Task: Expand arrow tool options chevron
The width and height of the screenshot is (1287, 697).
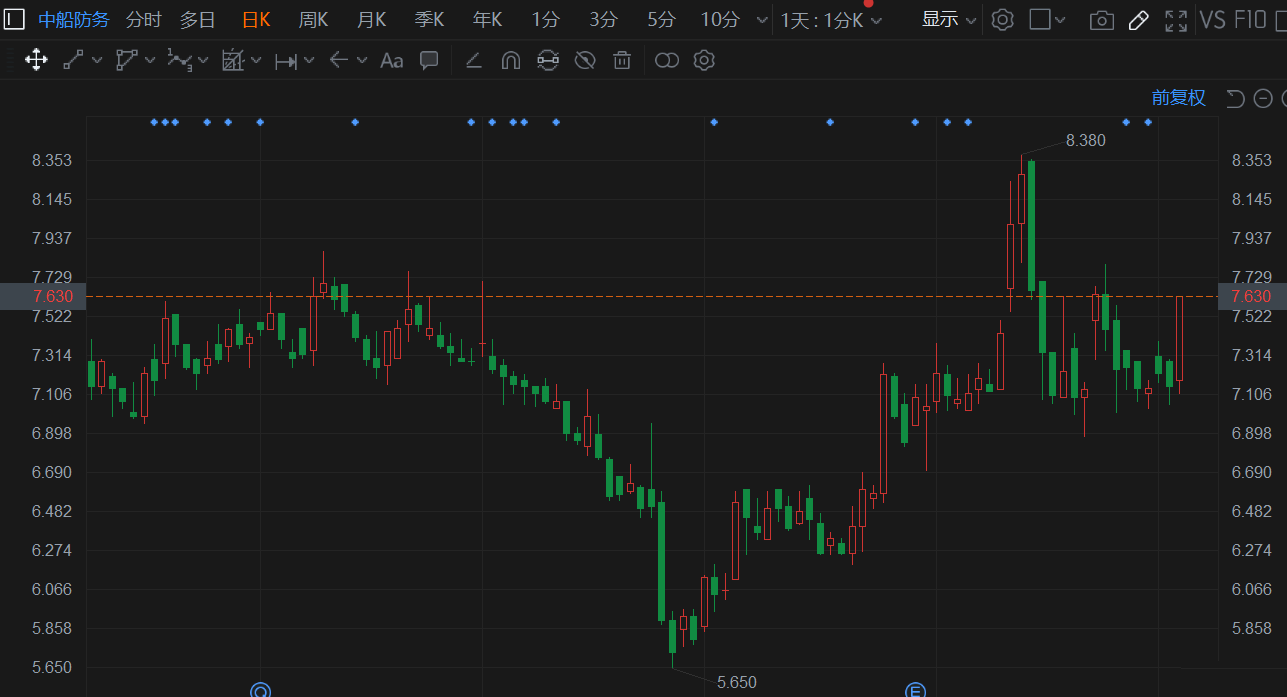Action: pos(362,61)
